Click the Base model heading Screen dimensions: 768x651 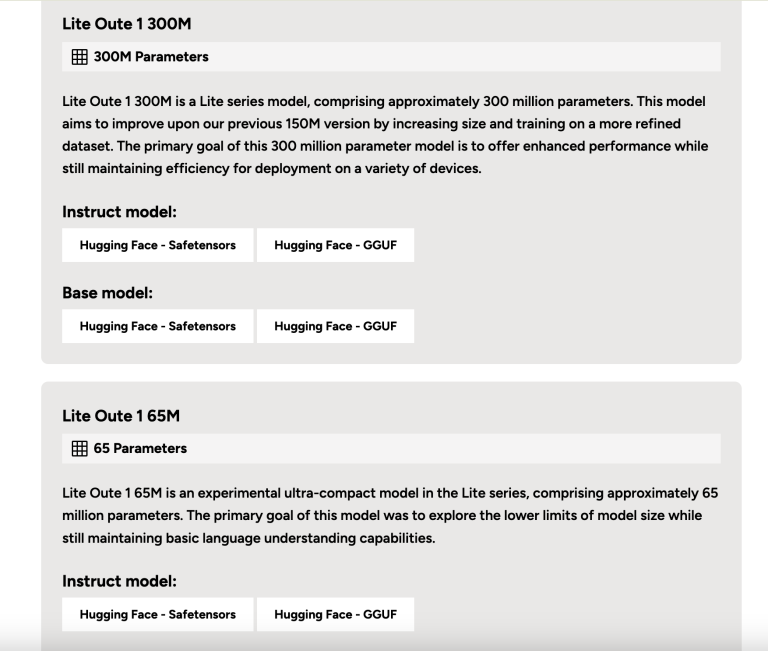click(x=107, y=292)
